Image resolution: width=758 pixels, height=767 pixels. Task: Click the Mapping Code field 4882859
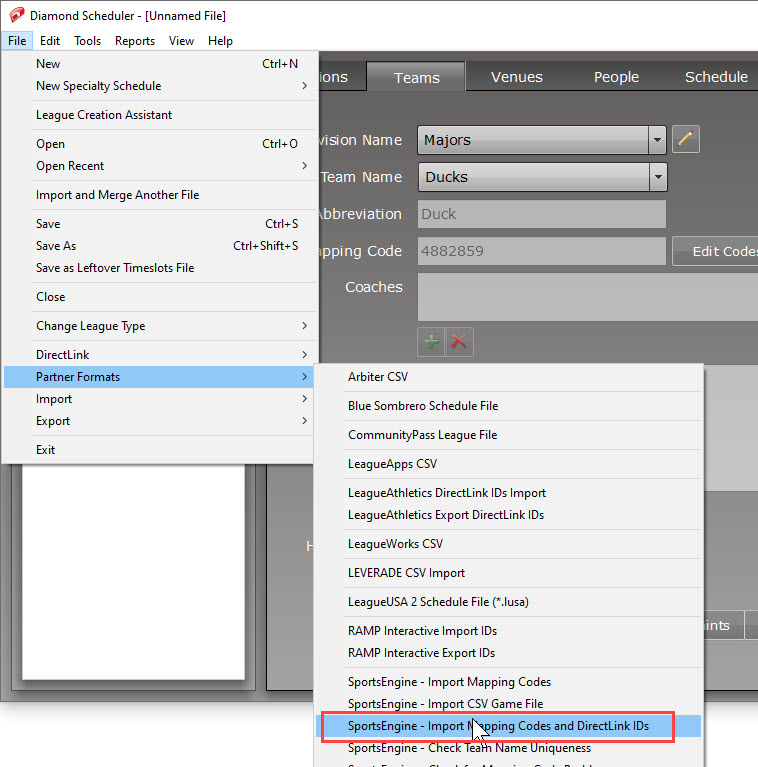tap(541, 251)
